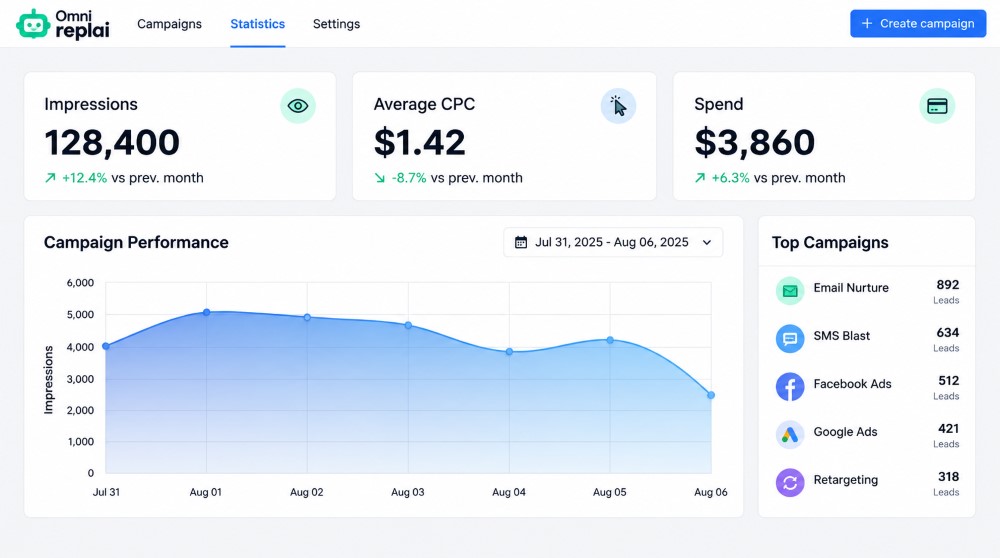Select the Aug 01 chart data point
The height and width of the screenshot is (558, 1000).
pos(207,312)
